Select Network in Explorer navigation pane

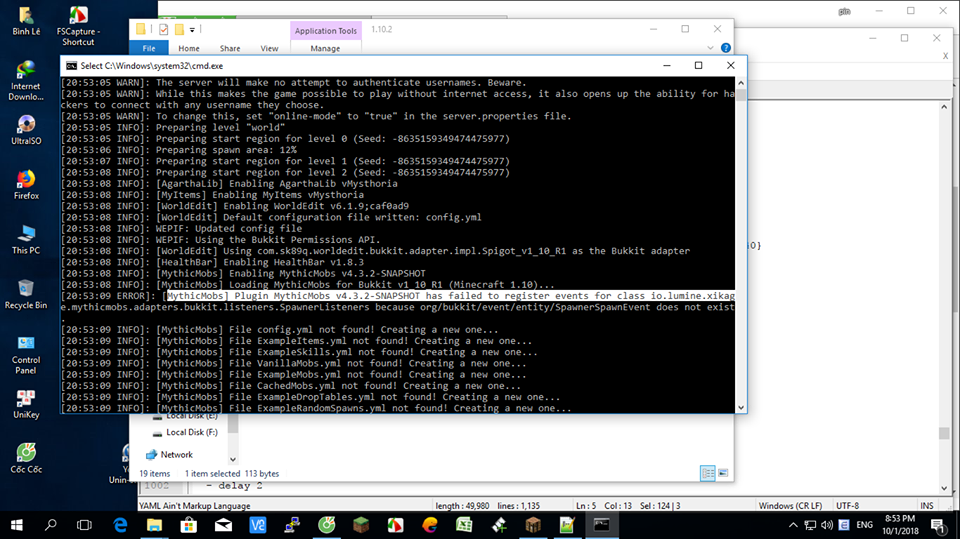pyautogui.click(x=176, y=454)
